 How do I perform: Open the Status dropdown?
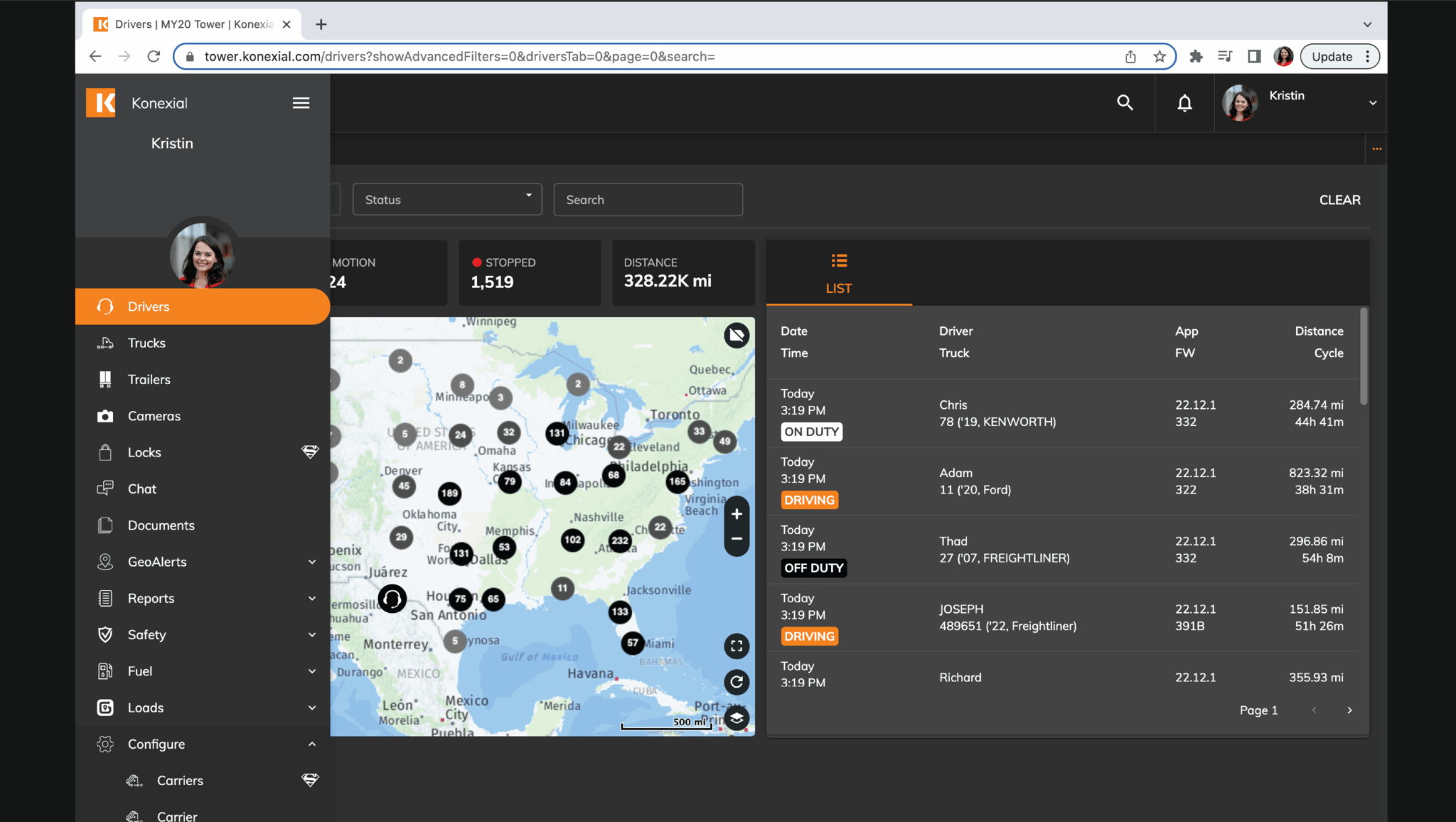coord(446,199)
